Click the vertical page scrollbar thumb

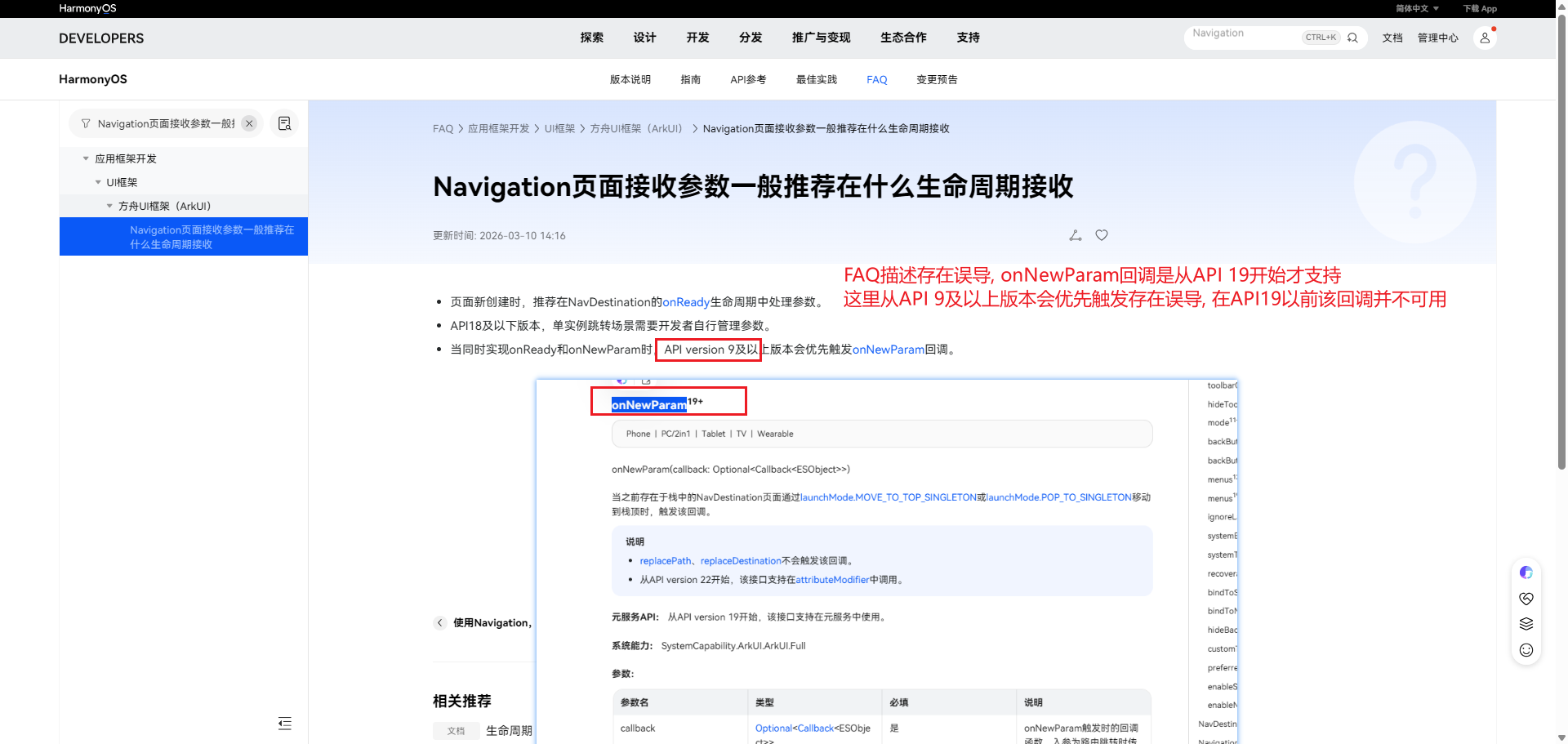1561,241
